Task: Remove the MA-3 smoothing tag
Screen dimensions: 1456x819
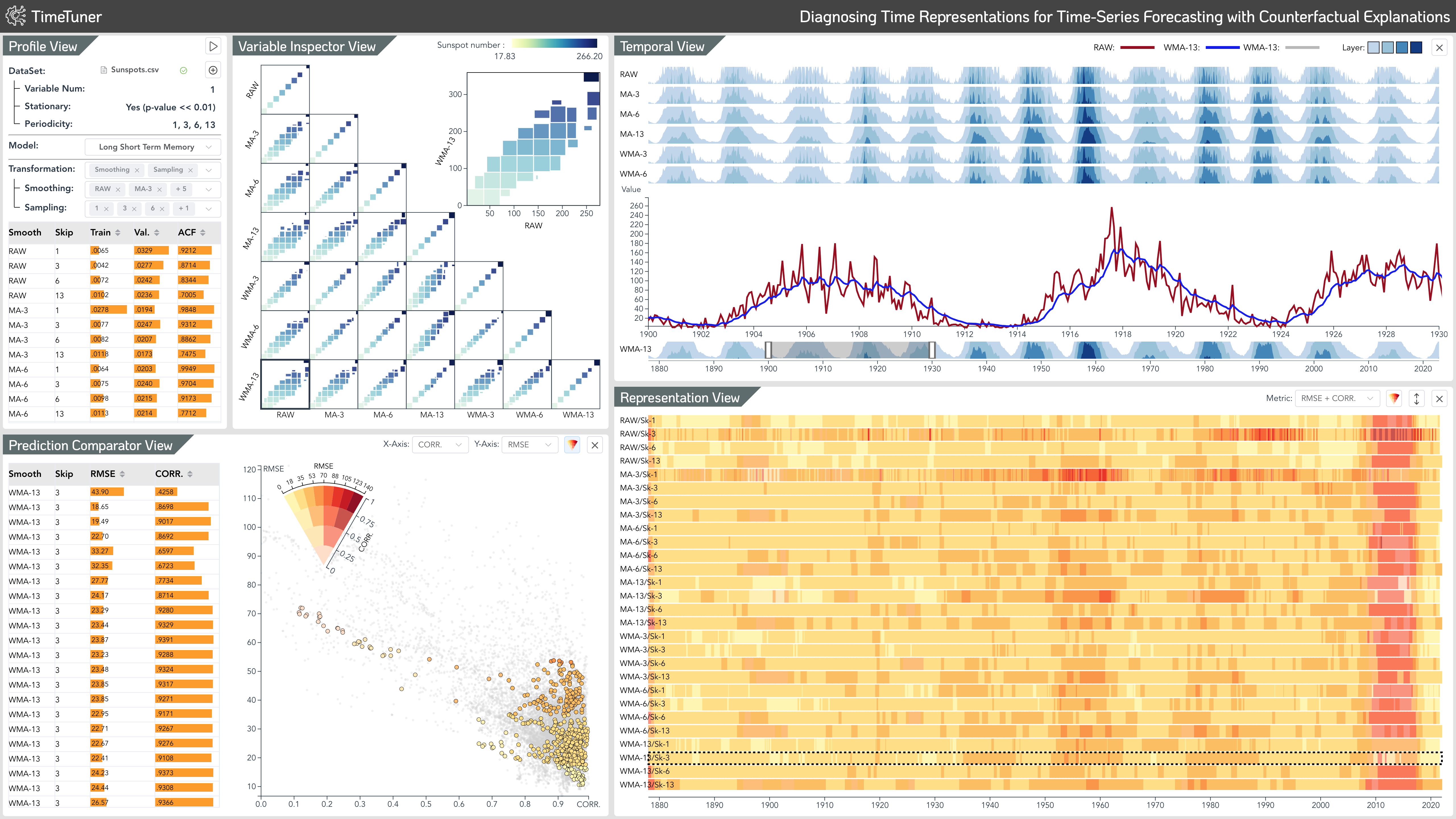Action: (159, 189)
